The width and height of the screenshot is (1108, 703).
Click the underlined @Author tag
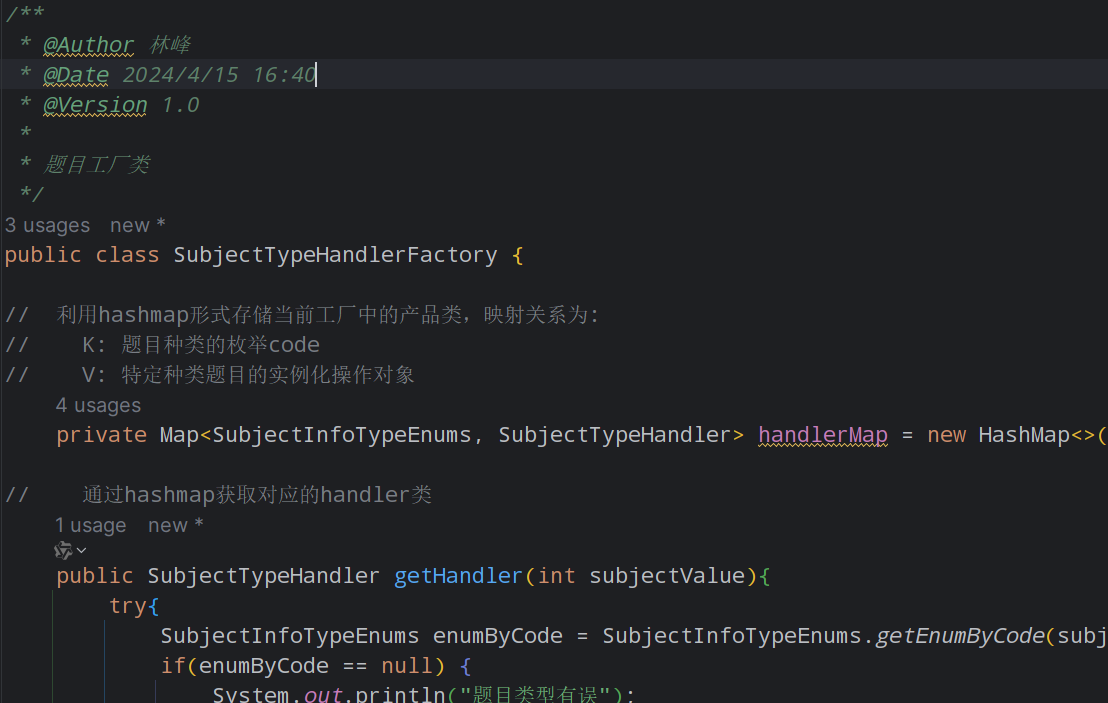[88, 44]
